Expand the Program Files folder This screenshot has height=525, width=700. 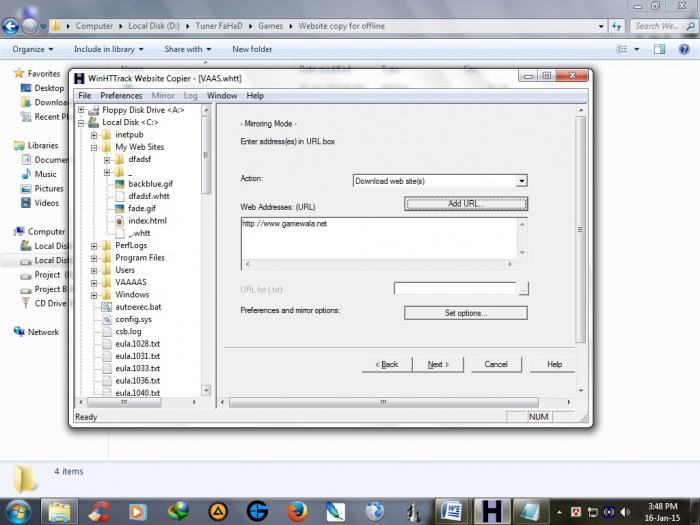point(94,258)
